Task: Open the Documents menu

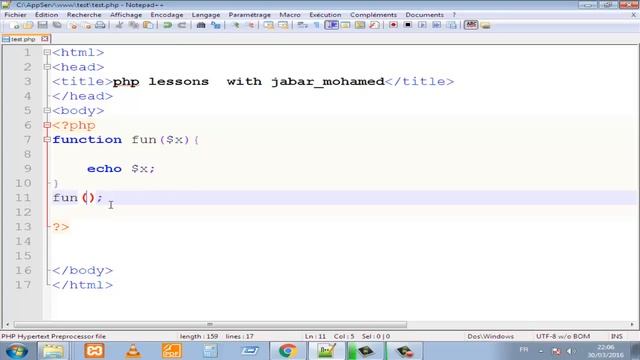Action: tap(424, 15)
